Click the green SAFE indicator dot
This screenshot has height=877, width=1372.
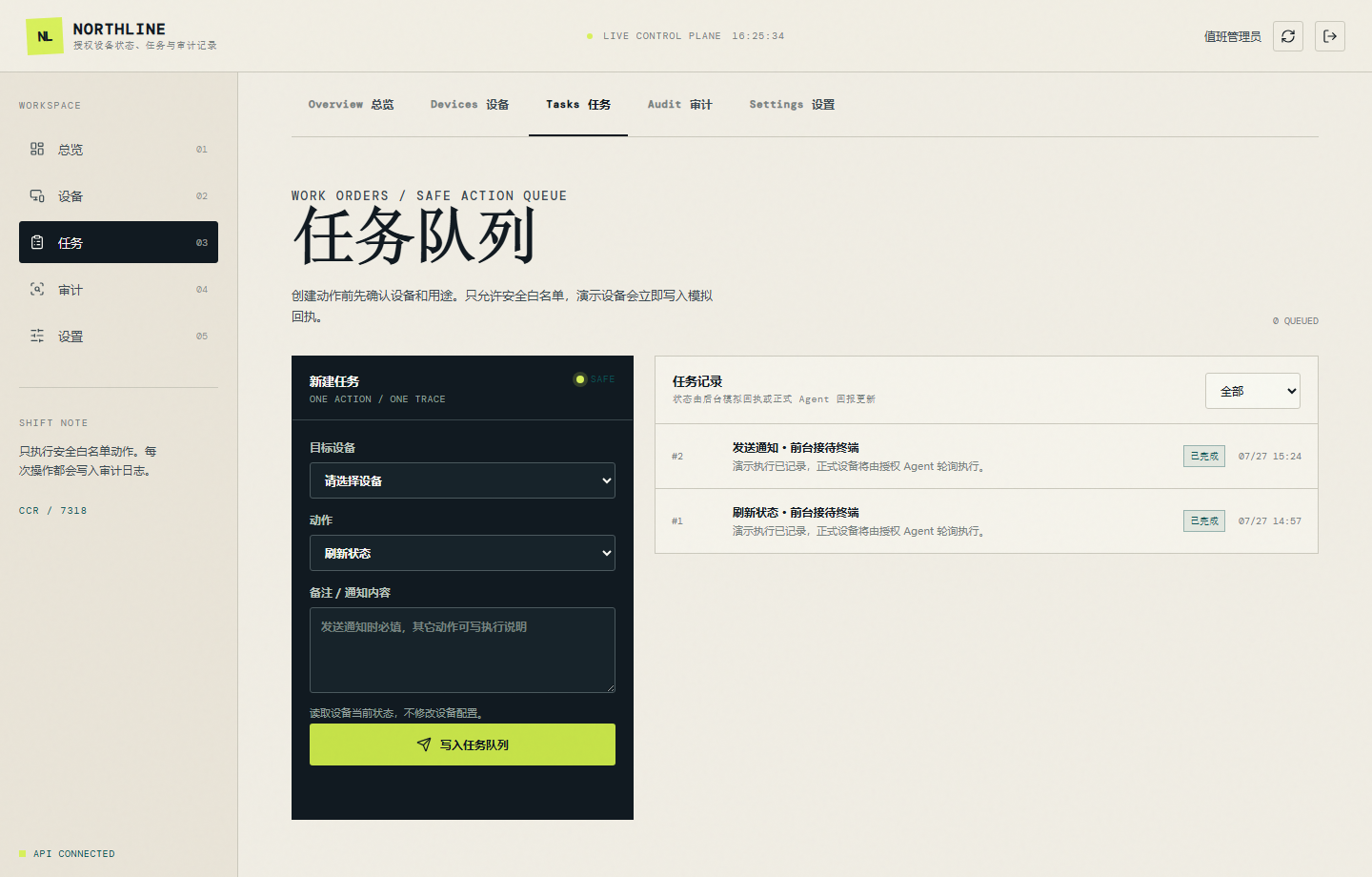[x=580, y=379]
